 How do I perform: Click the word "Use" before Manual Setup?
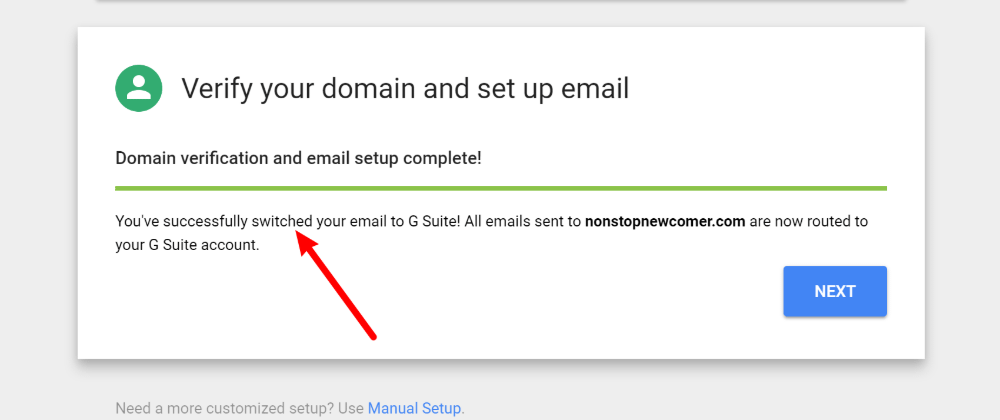353,408
